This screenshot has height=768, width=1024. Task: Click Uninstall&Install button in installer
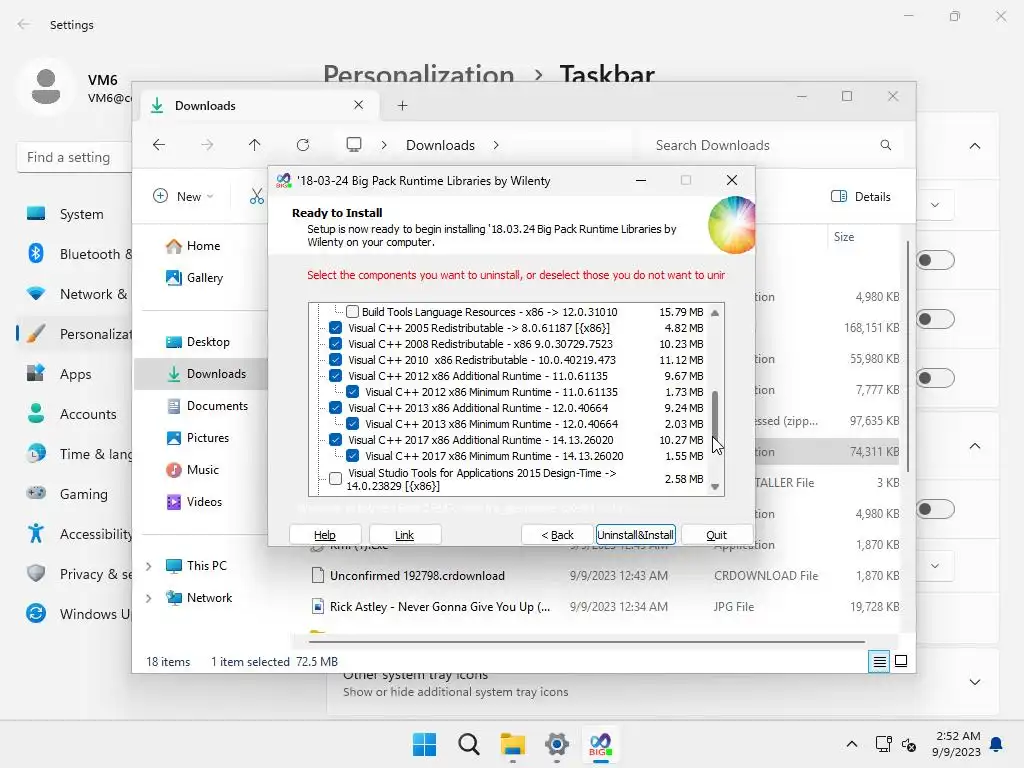[x=635, y=535]
